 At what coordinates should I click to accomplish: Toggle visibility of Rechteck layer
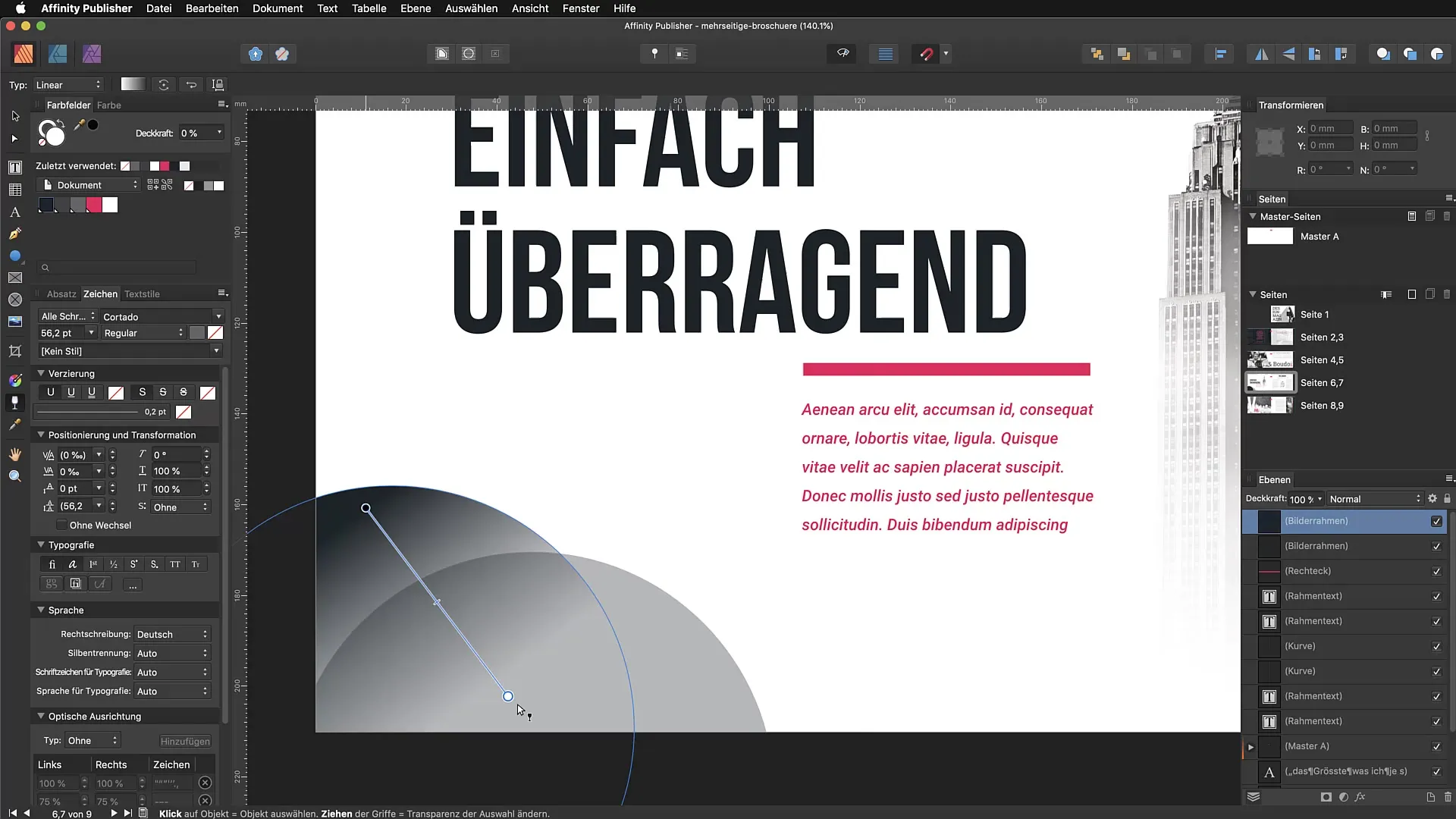[1436, 571]
